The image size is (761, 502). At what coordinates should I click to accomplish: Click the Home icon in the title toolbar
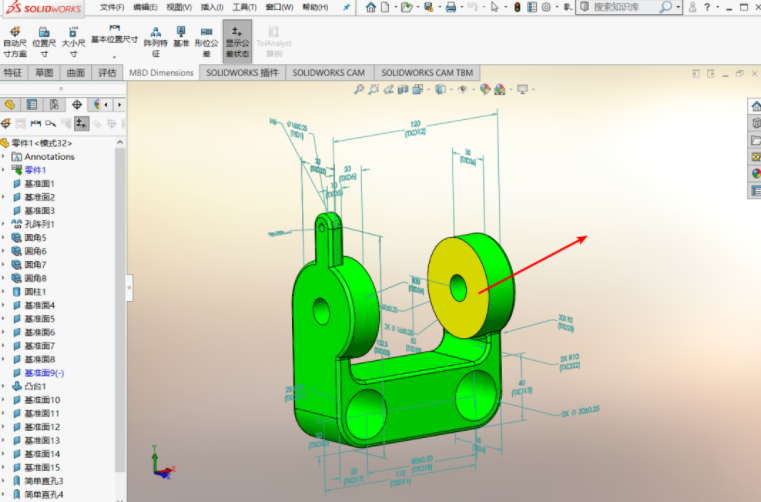click(x=371, y=7)
